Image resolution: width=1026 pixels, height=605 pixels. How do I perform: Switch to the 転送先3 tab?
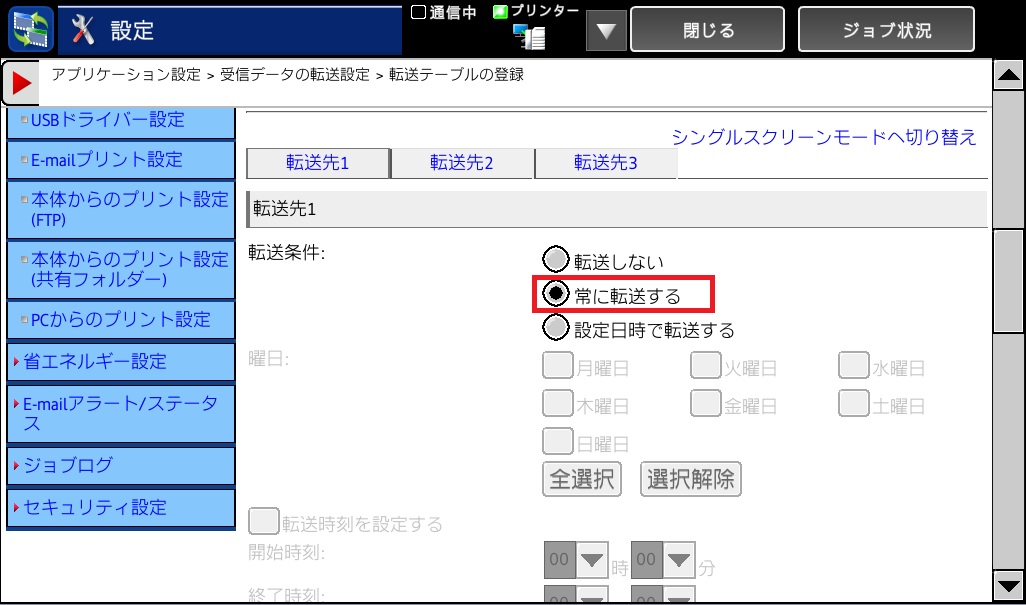pyautogui.click(x=605, y=163)
